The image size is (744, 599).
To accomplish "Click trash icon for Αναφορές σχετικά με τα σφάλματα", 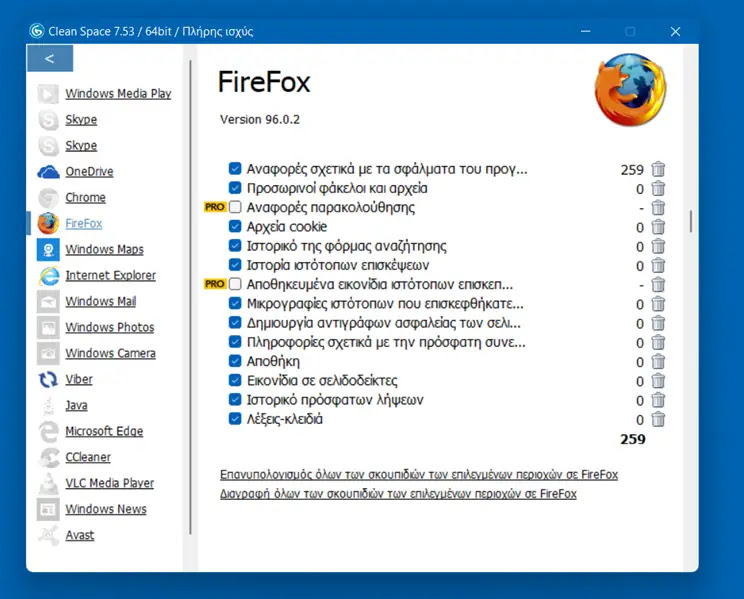I will point(658,169).
